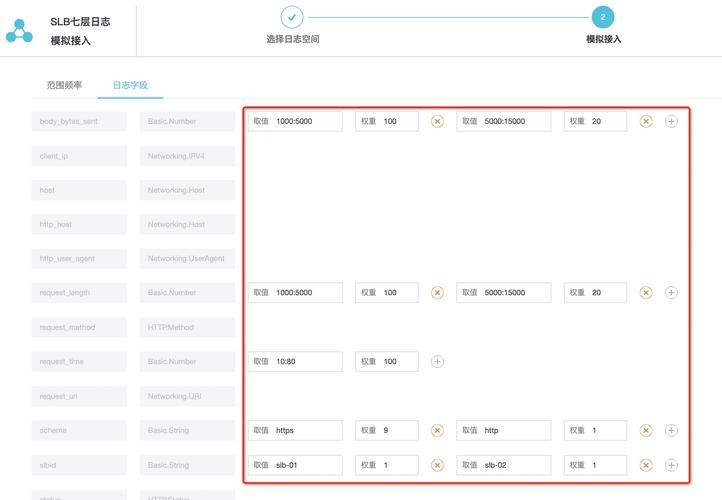The height and width of the screenshot is (500, 722).
Task: Remove the https value in scheme row
Action: point(437,430)
